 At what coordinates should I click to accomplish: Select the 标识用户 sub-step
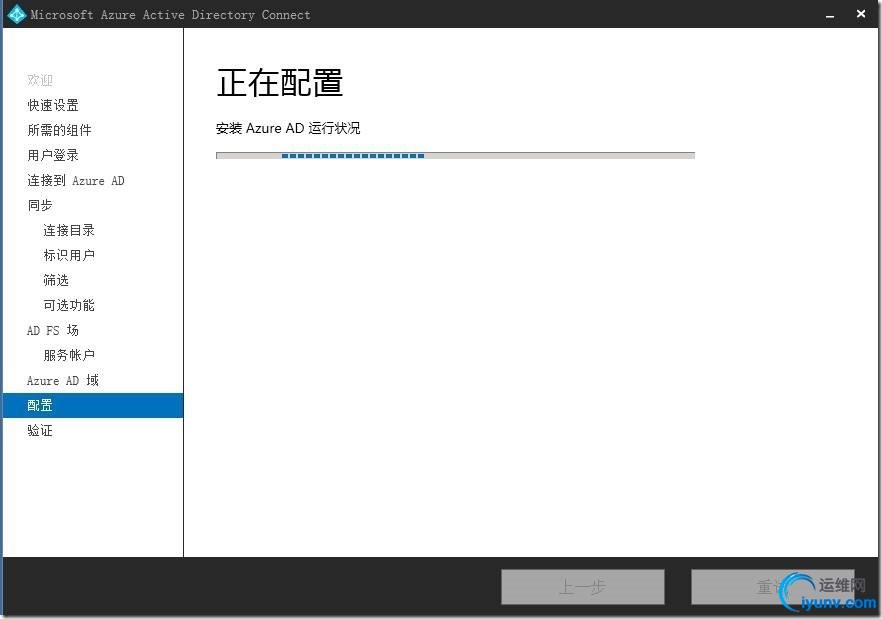pyautogui.click(x=69, y=255)
